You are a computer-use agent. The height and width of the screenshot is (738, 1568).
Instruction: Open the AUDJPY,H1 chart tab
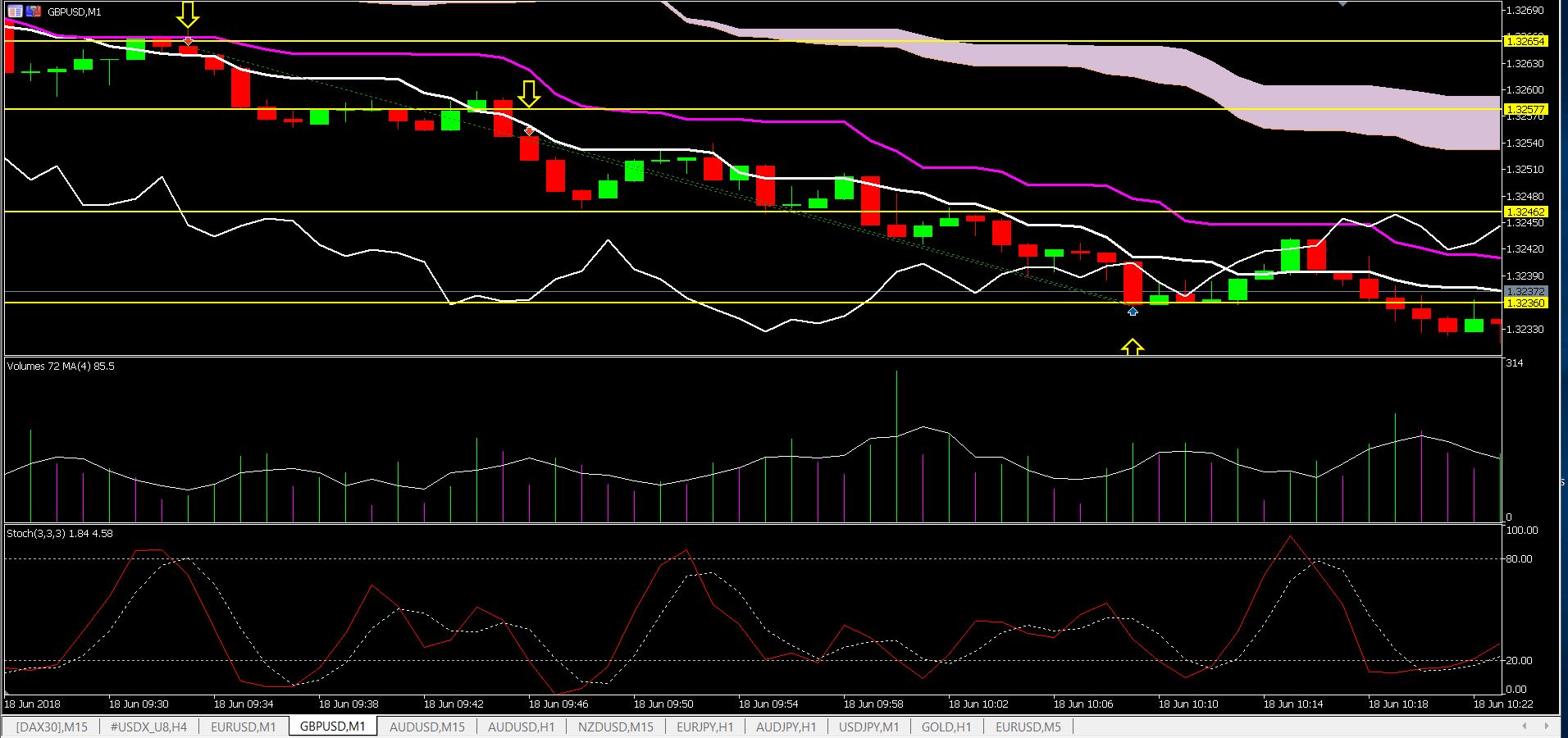786,727
